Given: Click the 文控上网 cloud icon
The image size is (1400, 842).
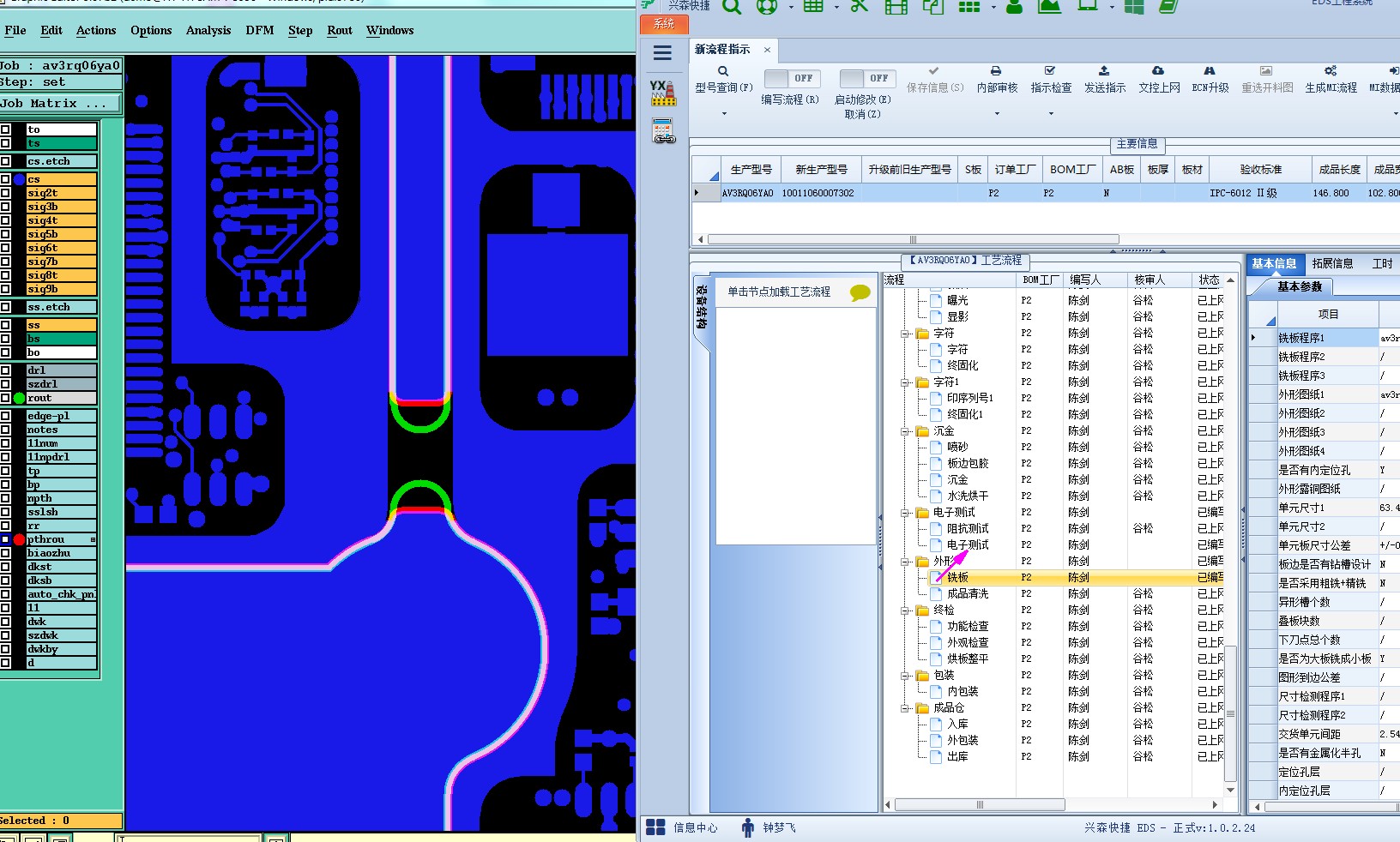Looking at the screenshot, I should pos(1158,71).
